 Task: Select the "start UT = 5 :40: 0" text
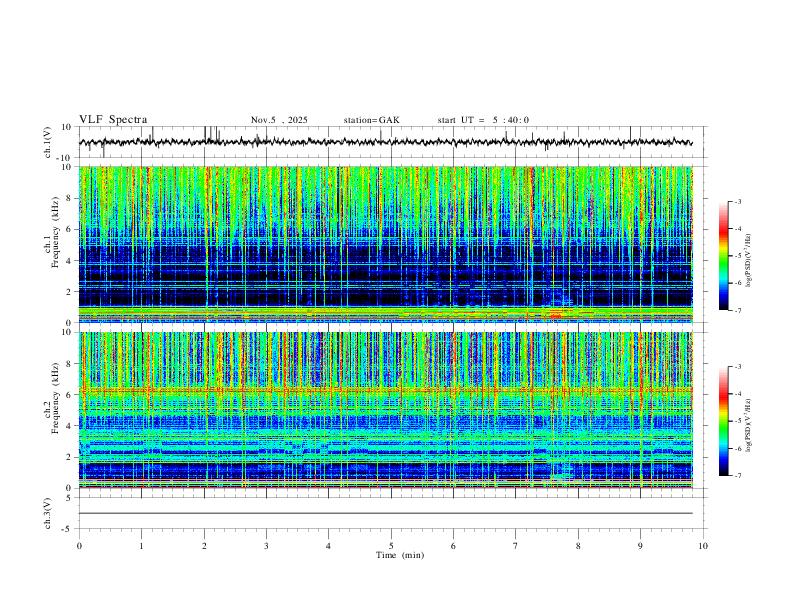[483, 120]
